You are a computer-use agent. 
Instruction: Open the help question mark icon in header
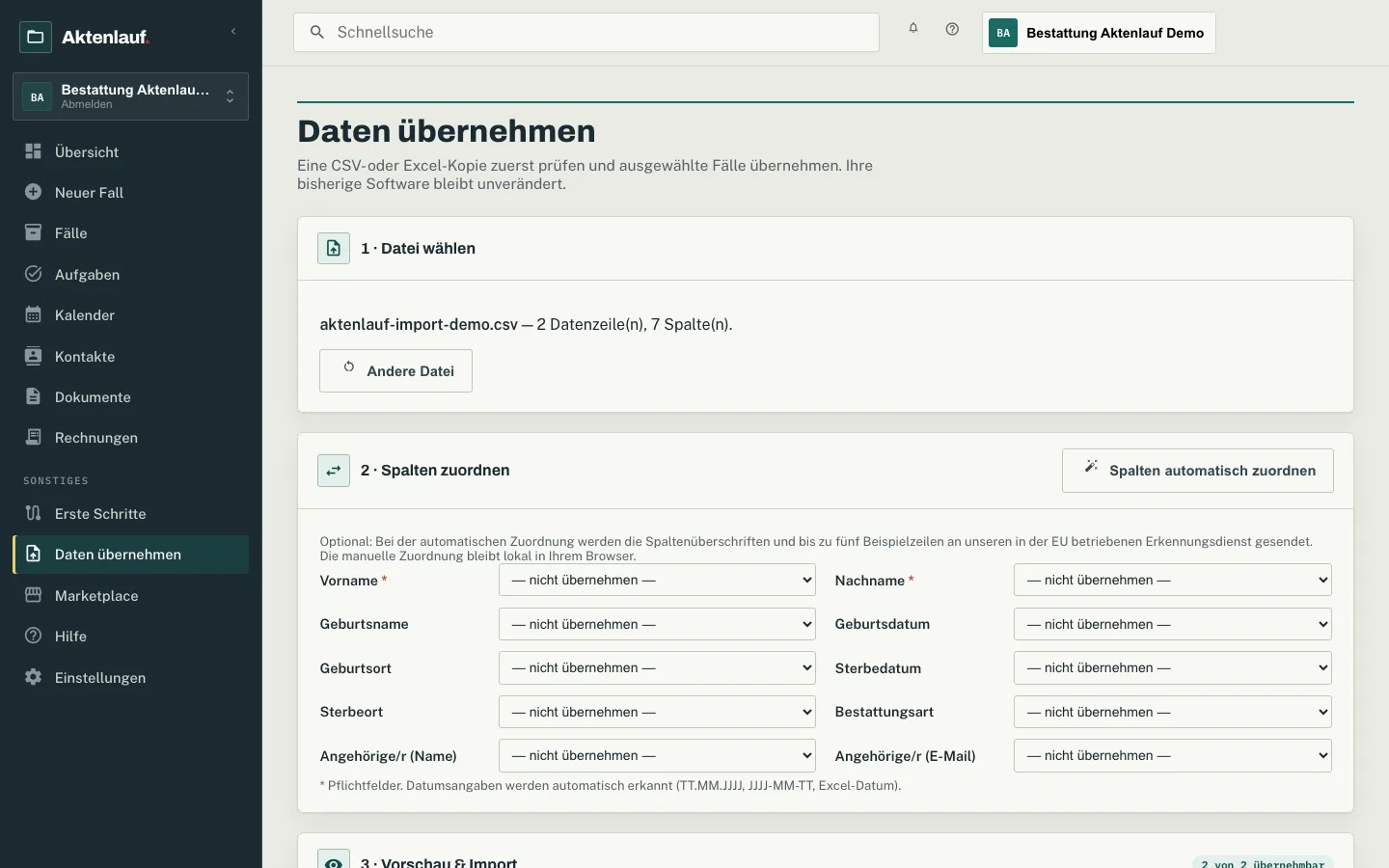pos(952,29)
